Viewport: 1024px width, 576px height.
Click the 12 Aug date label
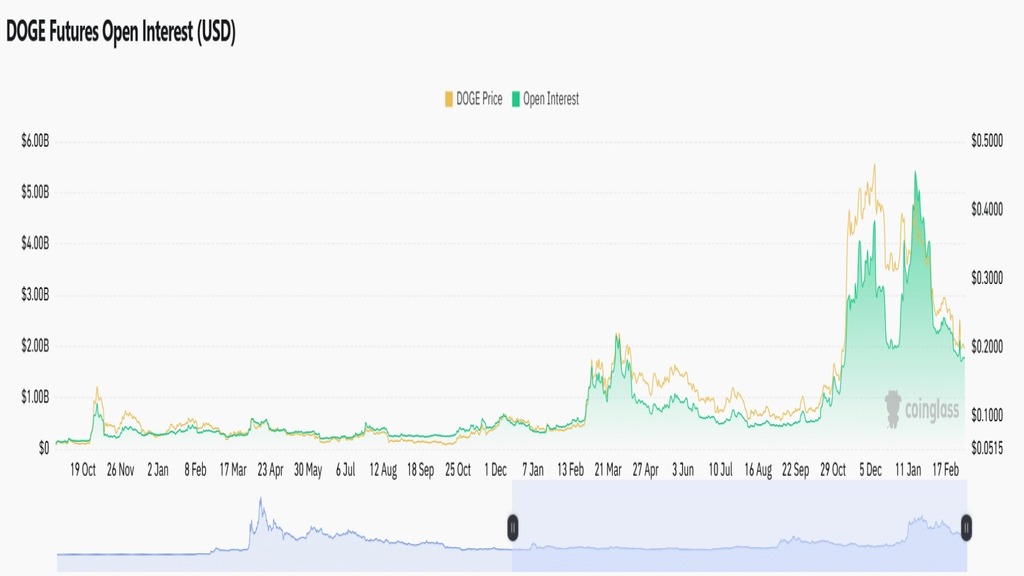click(x=383, y=470)
